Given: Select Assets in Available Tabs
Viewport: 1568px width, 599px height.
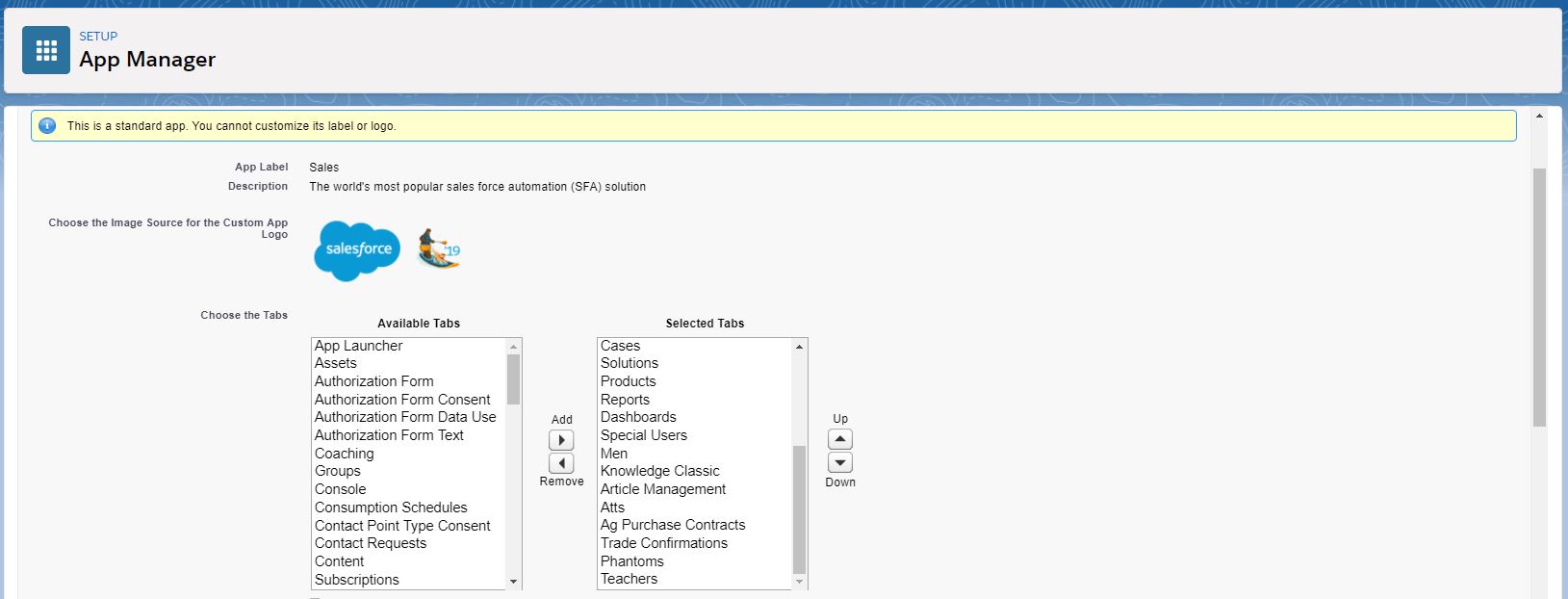Looking at the screenshot, I should [x=408, y=363].
